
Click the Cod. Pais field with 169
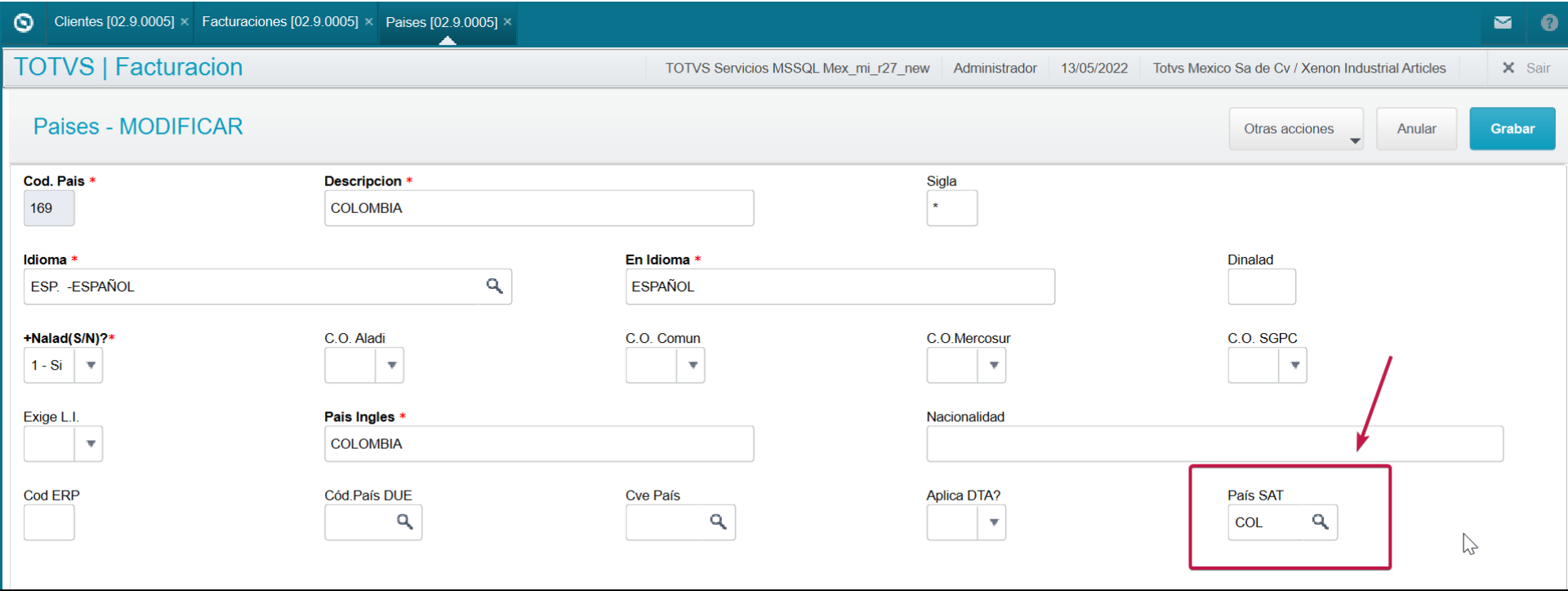click(x=49, y=208)
